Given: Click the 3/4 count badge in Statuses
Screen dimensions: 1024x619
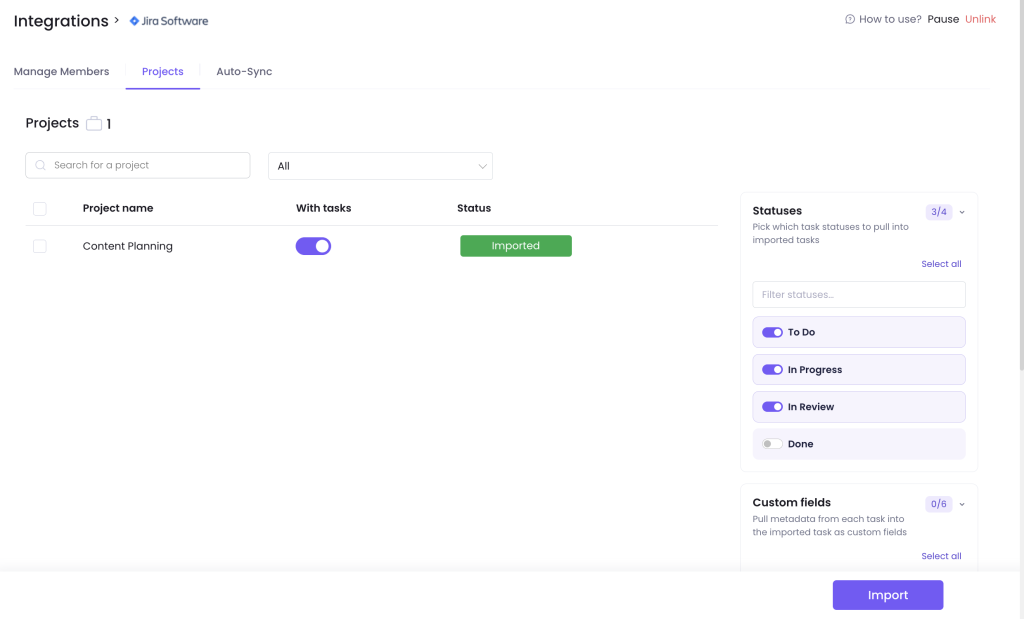Looking at the screenshot, I should click(938, 212).
